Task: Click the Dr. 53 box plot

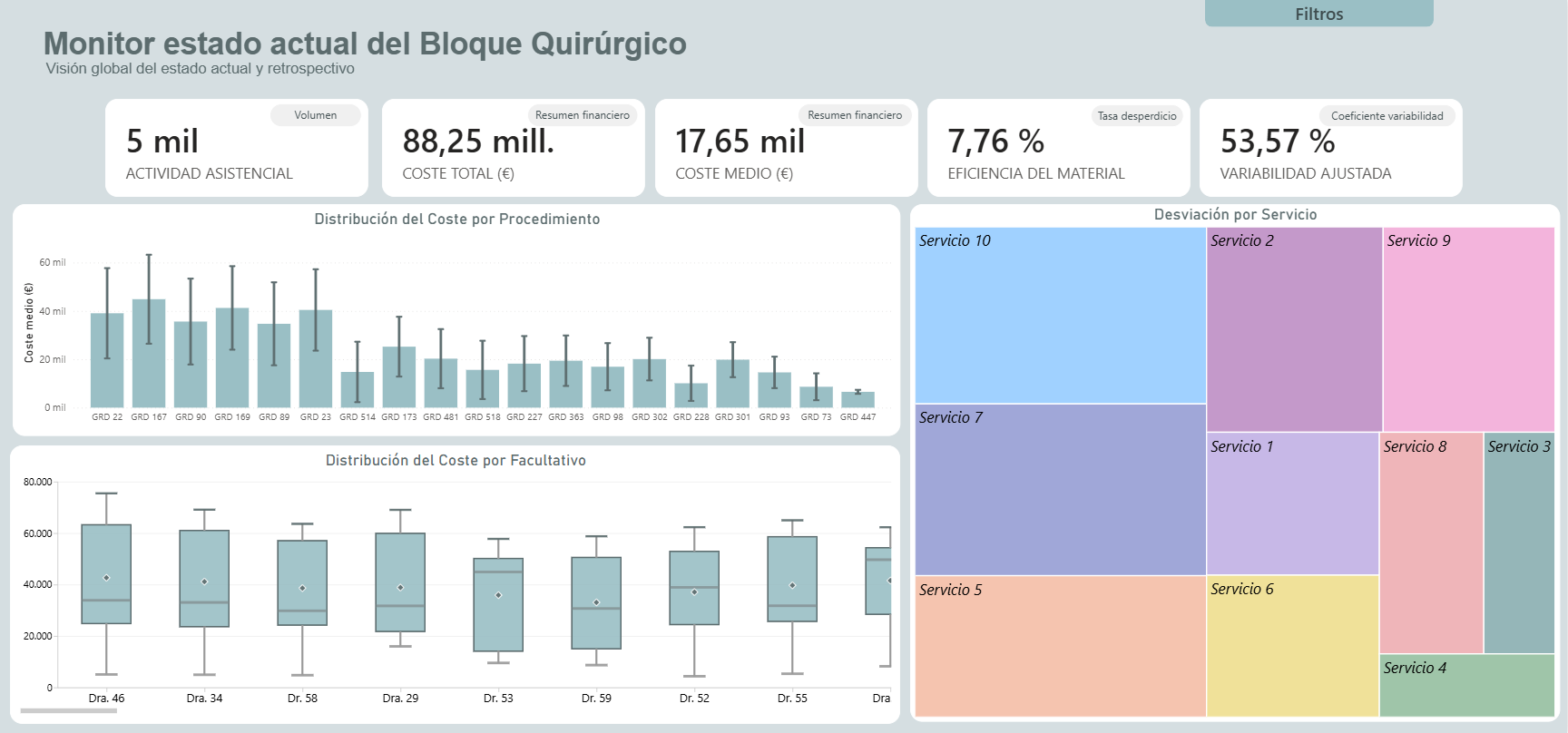Action: [x=498, y=604]
